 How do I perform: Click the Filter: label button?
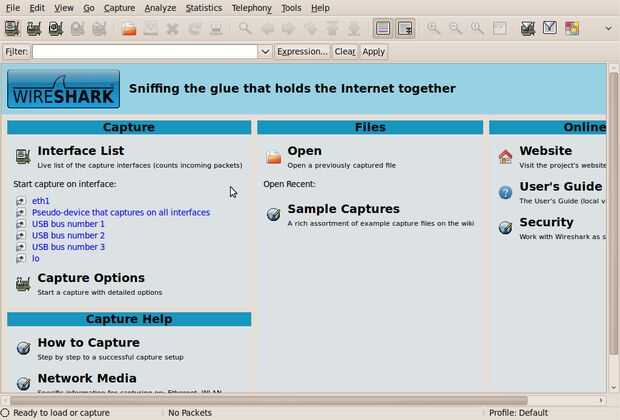[x=17, y=52]
